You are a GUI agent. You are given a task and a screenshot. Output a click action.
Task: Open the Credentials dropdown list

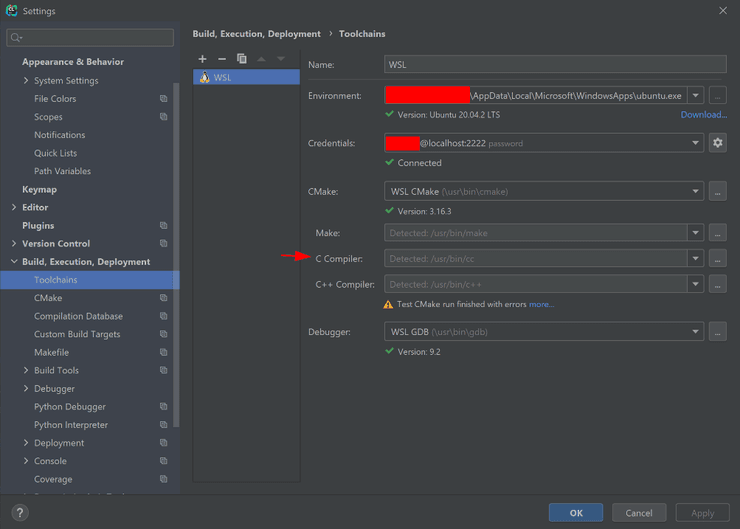(x=695, y=143)
